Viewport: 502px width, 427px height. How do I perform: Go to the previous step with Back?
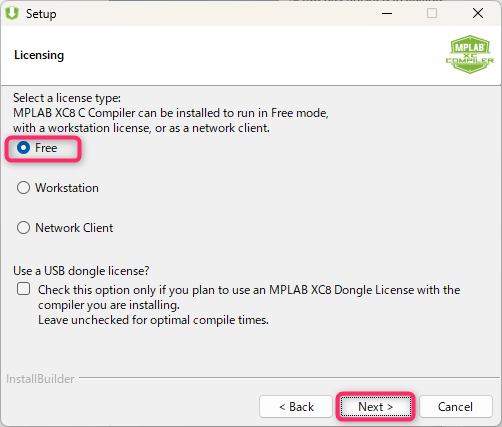click(296, 407)
